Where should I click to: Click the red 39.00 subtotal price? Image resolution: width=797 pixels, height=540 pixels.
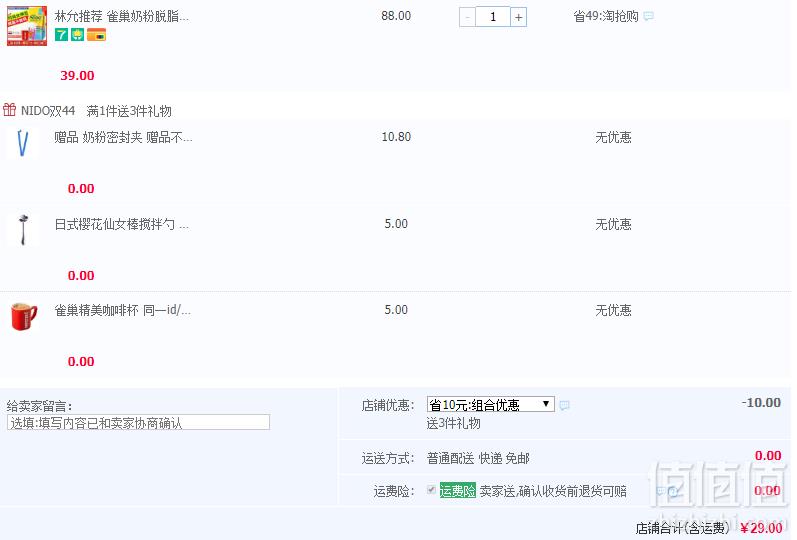pos(77,76)
